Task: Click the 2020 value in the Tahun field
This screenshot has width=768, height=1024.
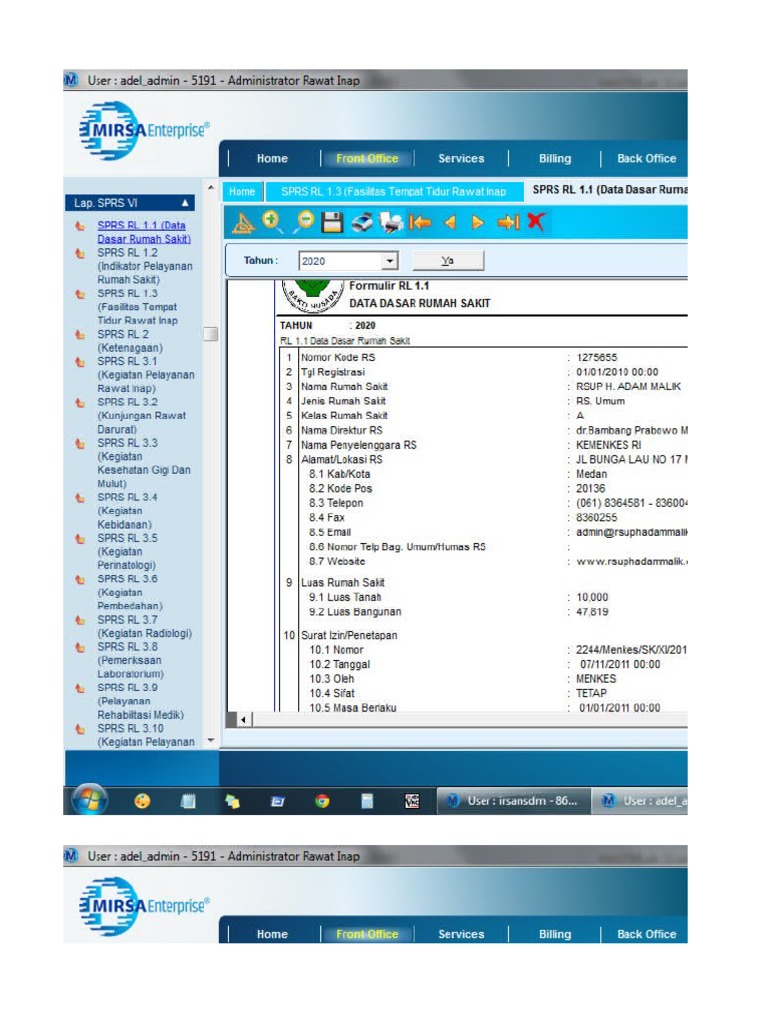Action: 313,261
